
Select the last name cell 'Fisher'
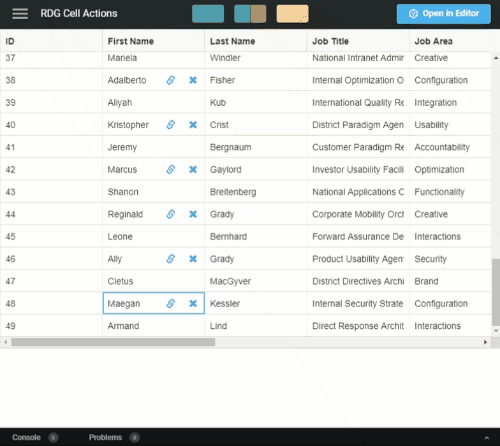(x=256, y=80)
